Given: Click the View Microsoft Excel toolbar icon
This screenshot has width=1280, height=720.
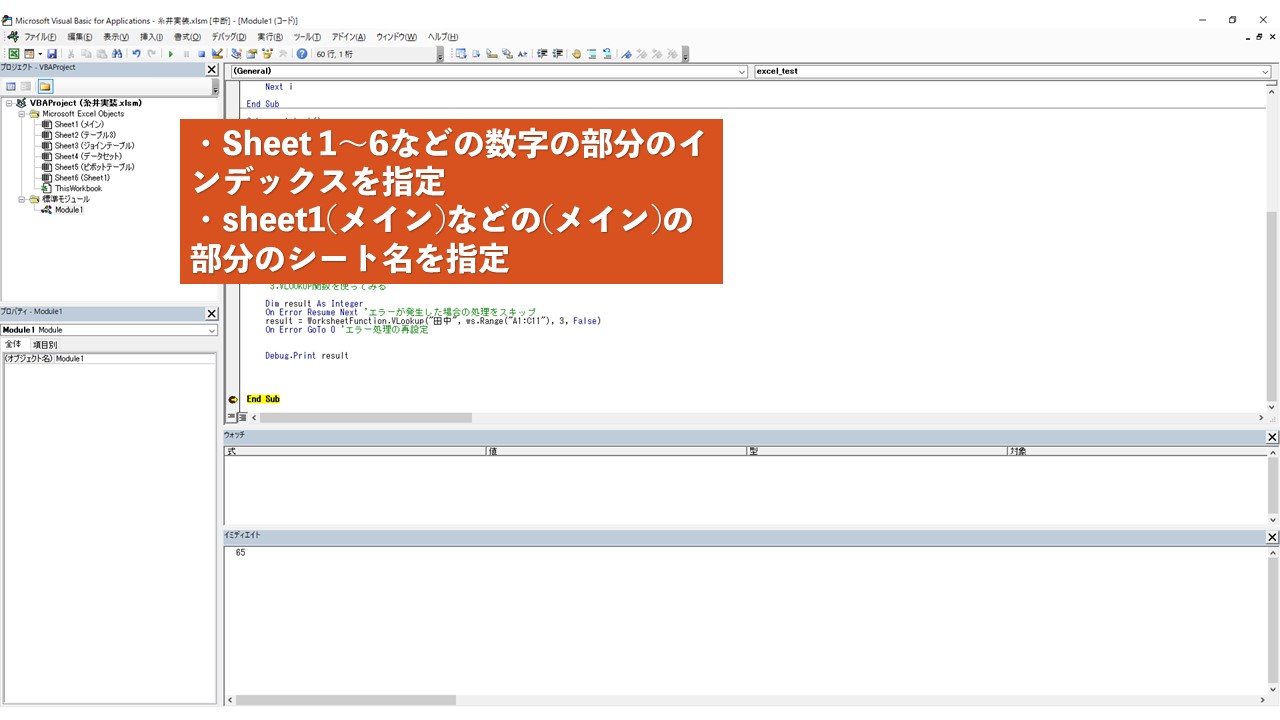Looking at the screenshot, I should [x=15, y=54].
